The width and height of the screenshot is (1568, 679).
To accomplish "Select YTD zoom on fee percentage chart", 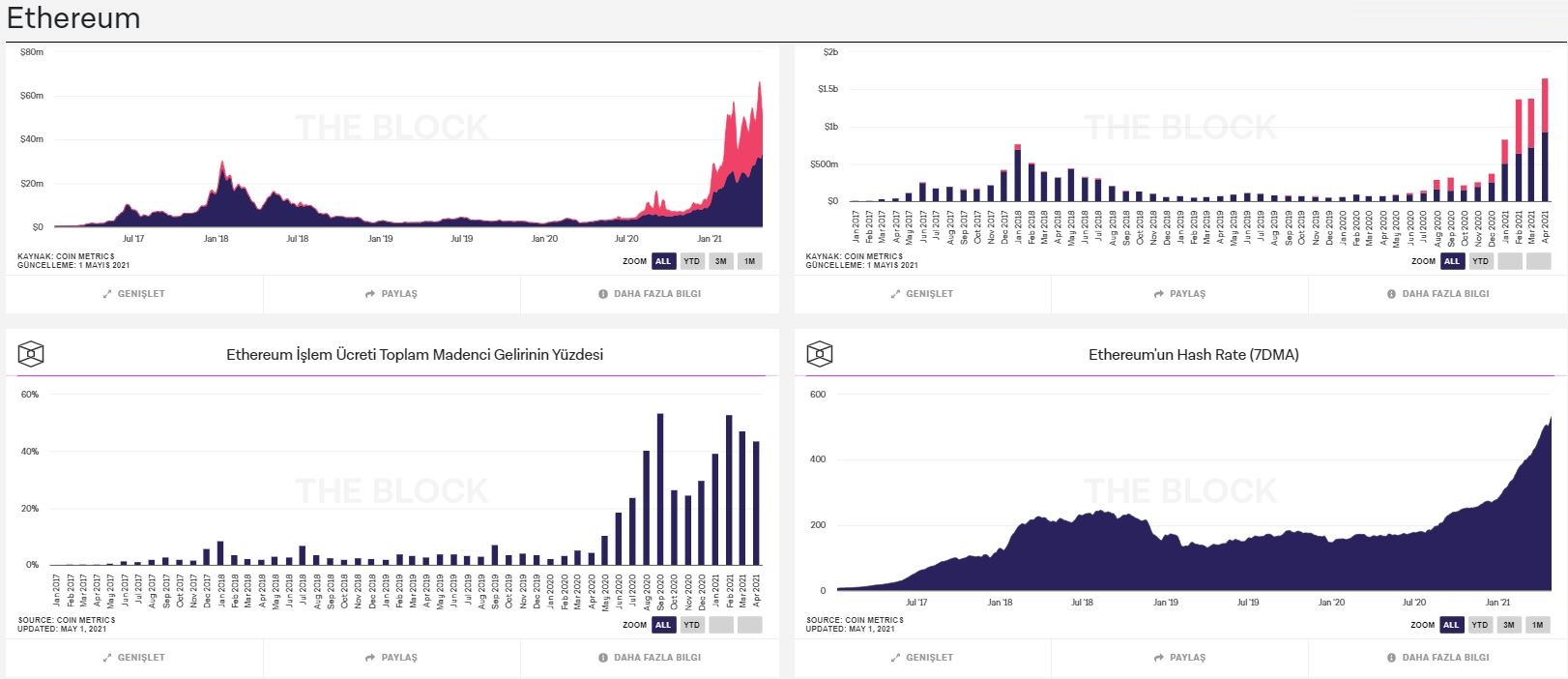I will pos(691,625).
